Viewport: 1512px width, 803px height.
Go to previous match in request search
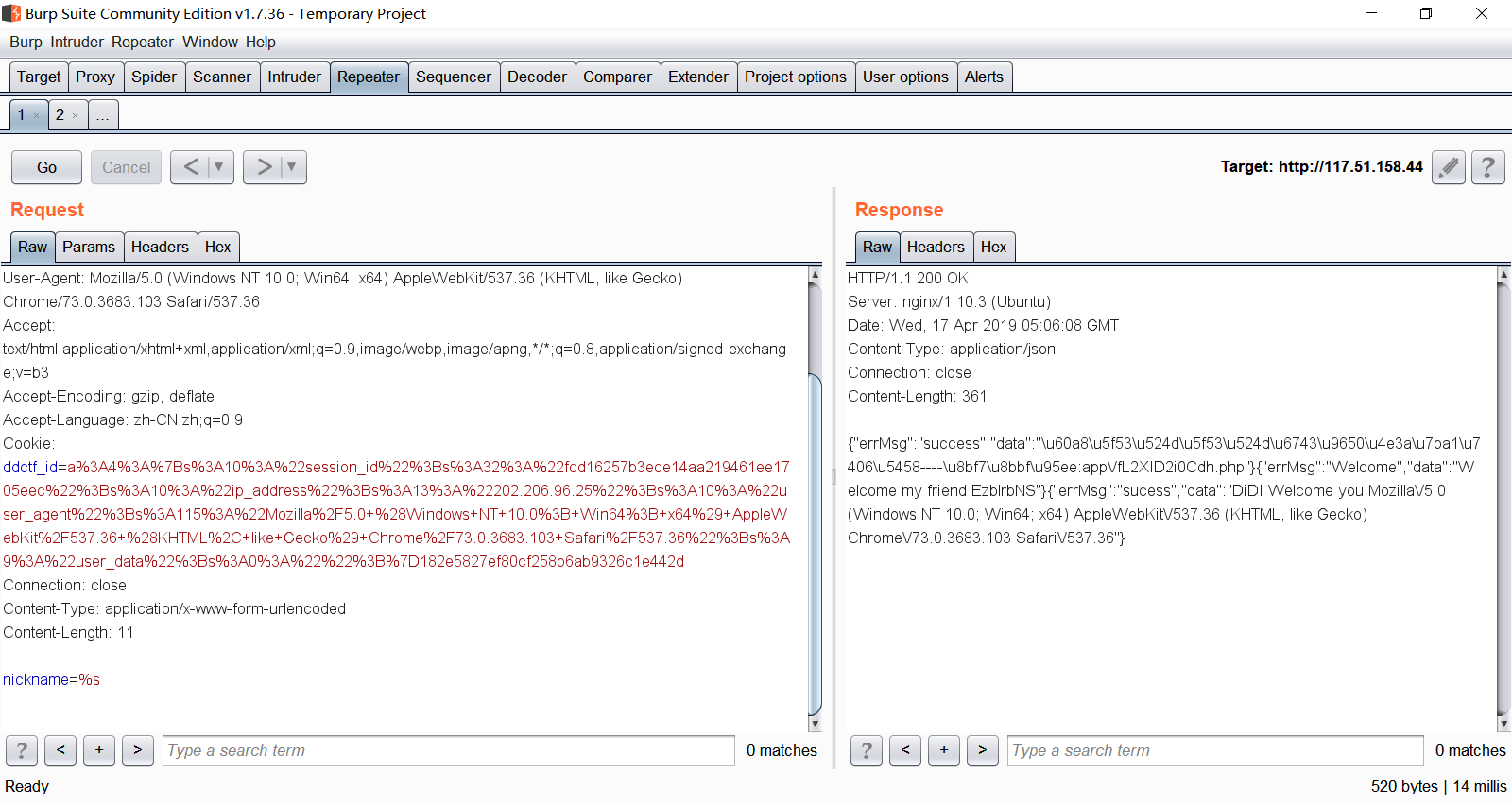pyautogui.click(x=60, y=751)
